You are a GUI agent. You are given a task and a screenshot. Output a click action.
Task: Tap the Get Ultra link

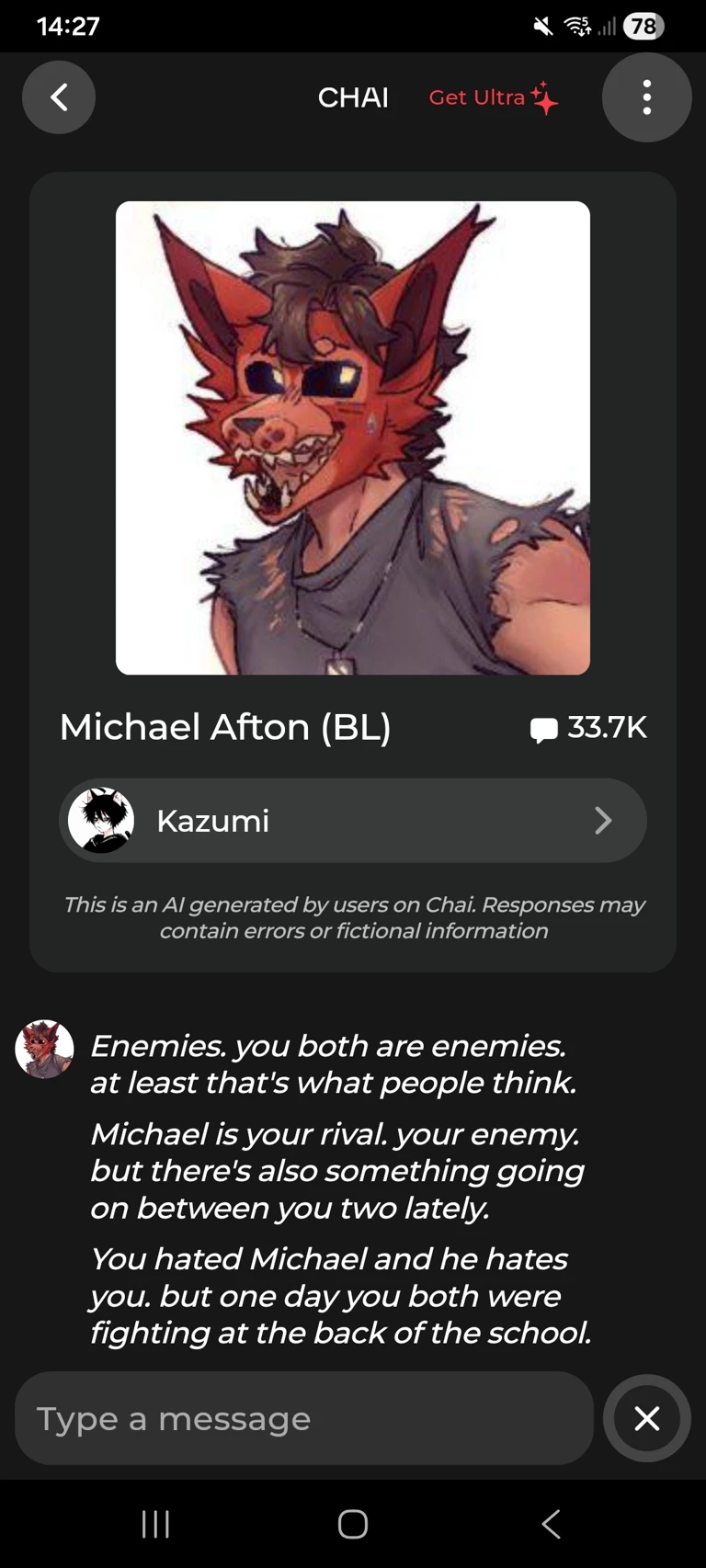[x=477, y=97]
